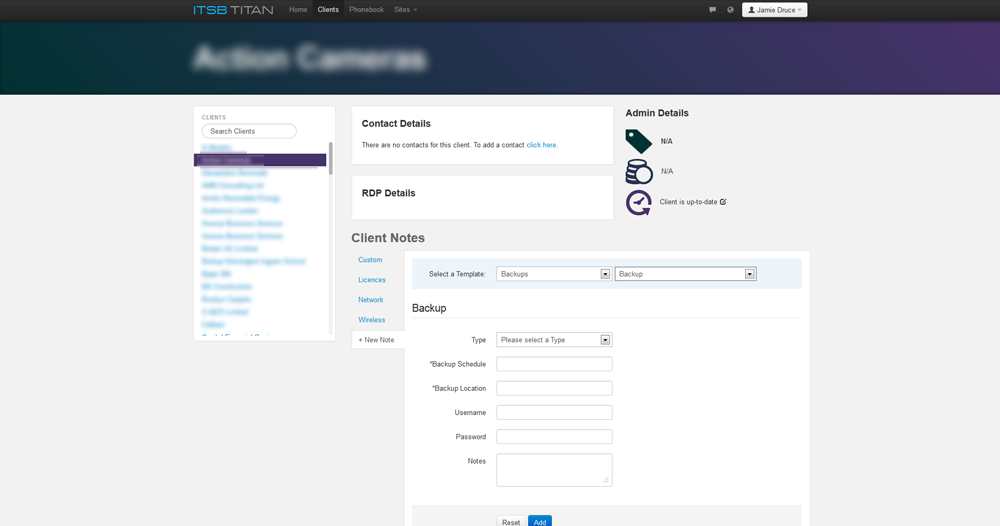Go to the Phonebook menu item
Screen dimensions: 1000x526
click(366, 10)
